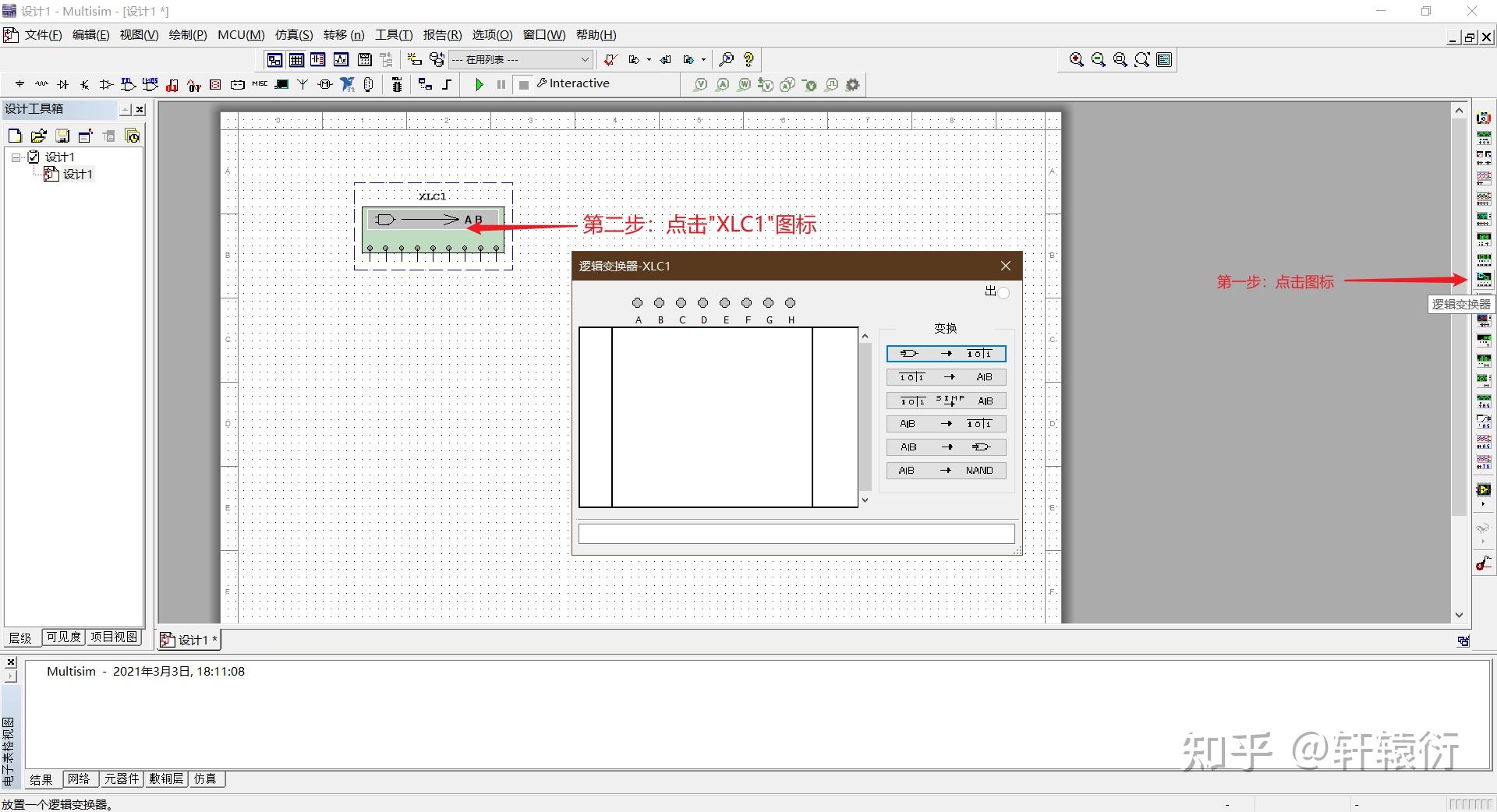Open the CMOS component group
This screenshot has height=812, width=1497.
click(x=150, y=84)
